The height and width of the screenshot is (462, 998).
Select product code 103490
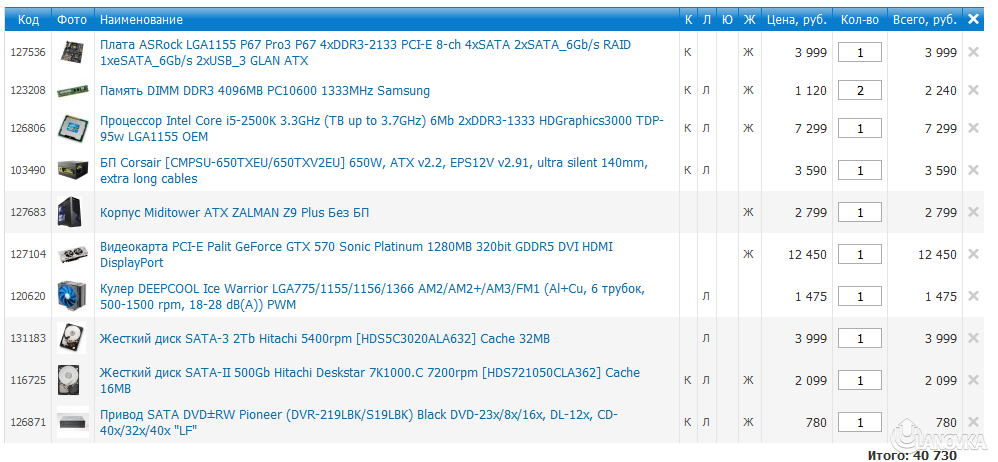pos(28,170)
